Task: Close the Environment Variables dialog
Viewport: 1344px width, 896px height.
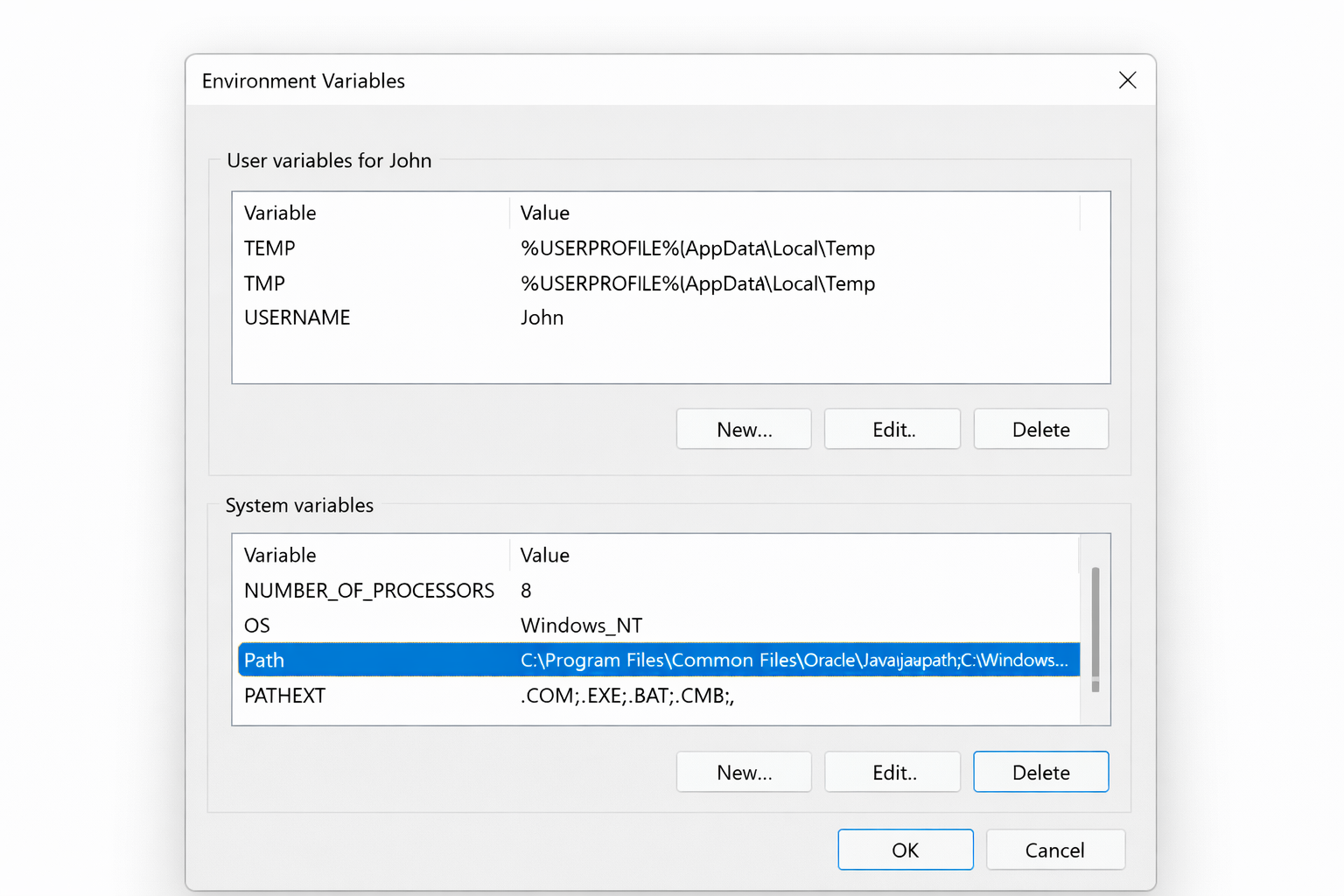Action: 1127,80
